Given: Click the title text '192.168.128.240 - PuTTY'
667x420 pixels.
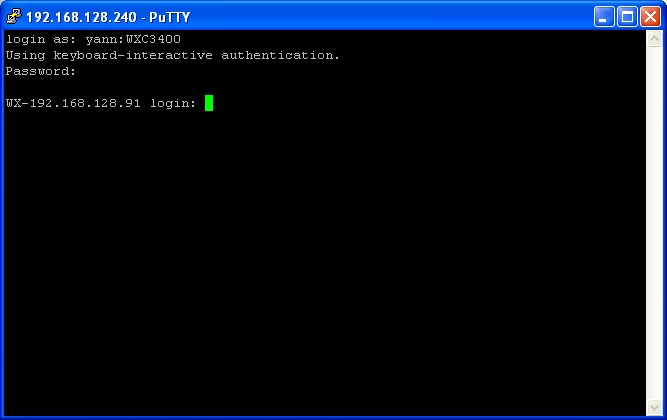Looking at the screenshot, I should click(108, 17).
